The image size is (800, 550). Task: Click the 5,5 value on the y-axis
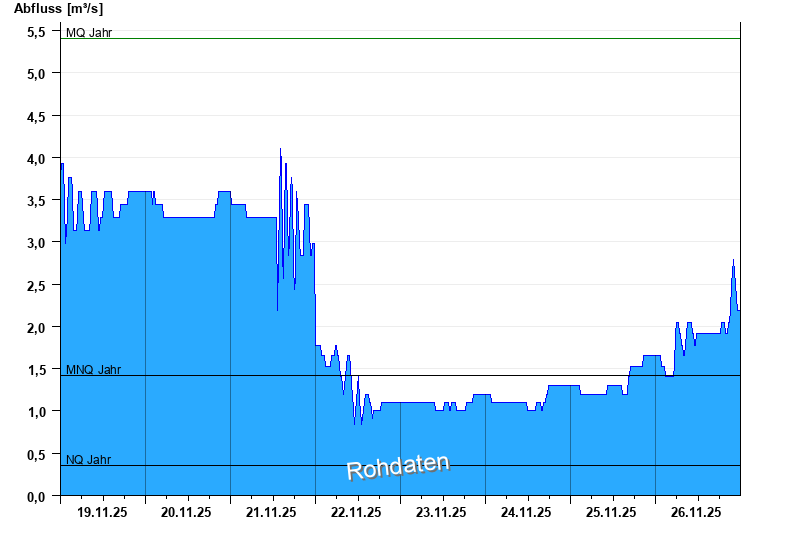click(x=36, y=31)
